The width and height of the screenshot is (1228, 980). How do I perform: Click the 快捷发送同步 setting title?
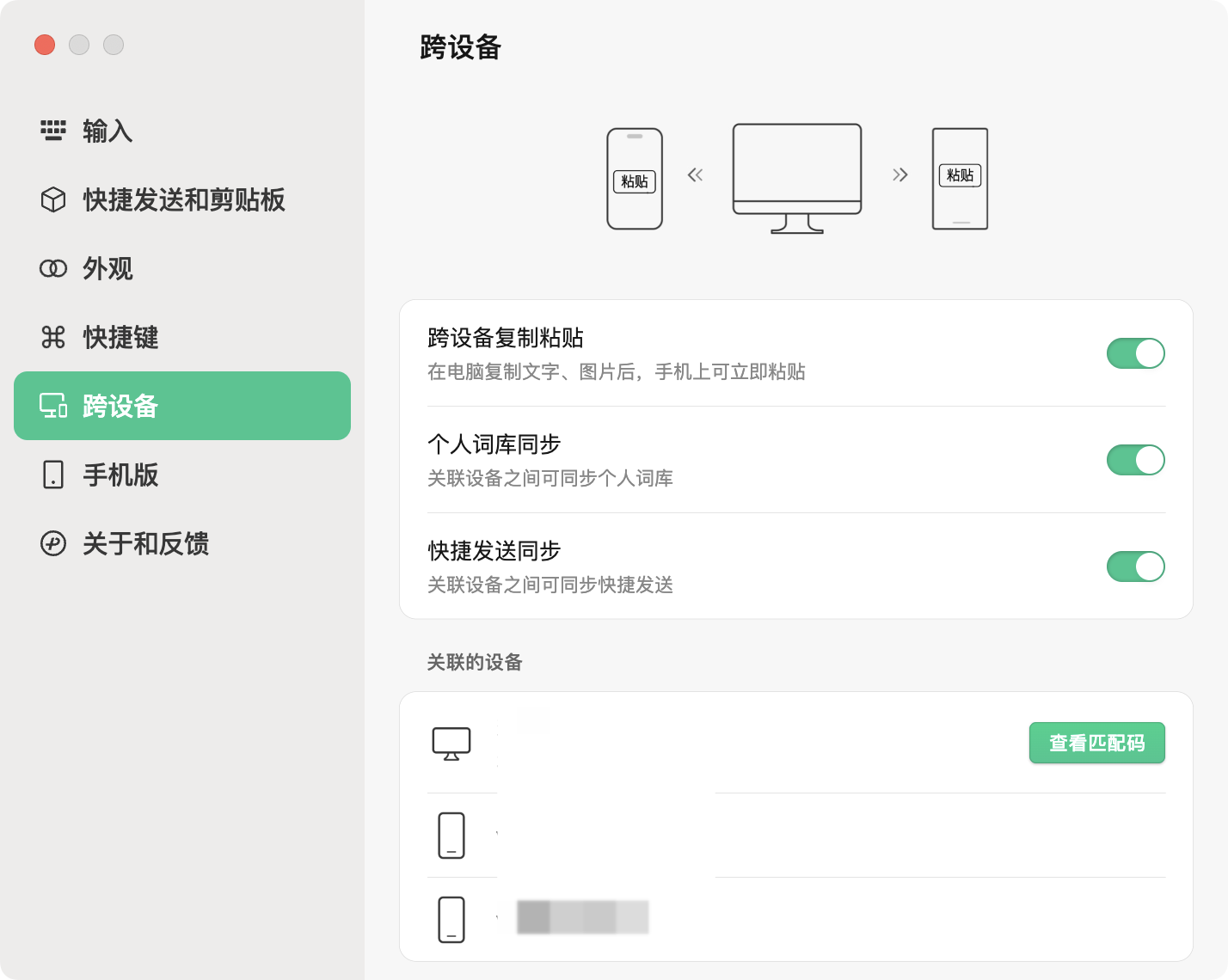pyautogui.click(x=494, y=551)
